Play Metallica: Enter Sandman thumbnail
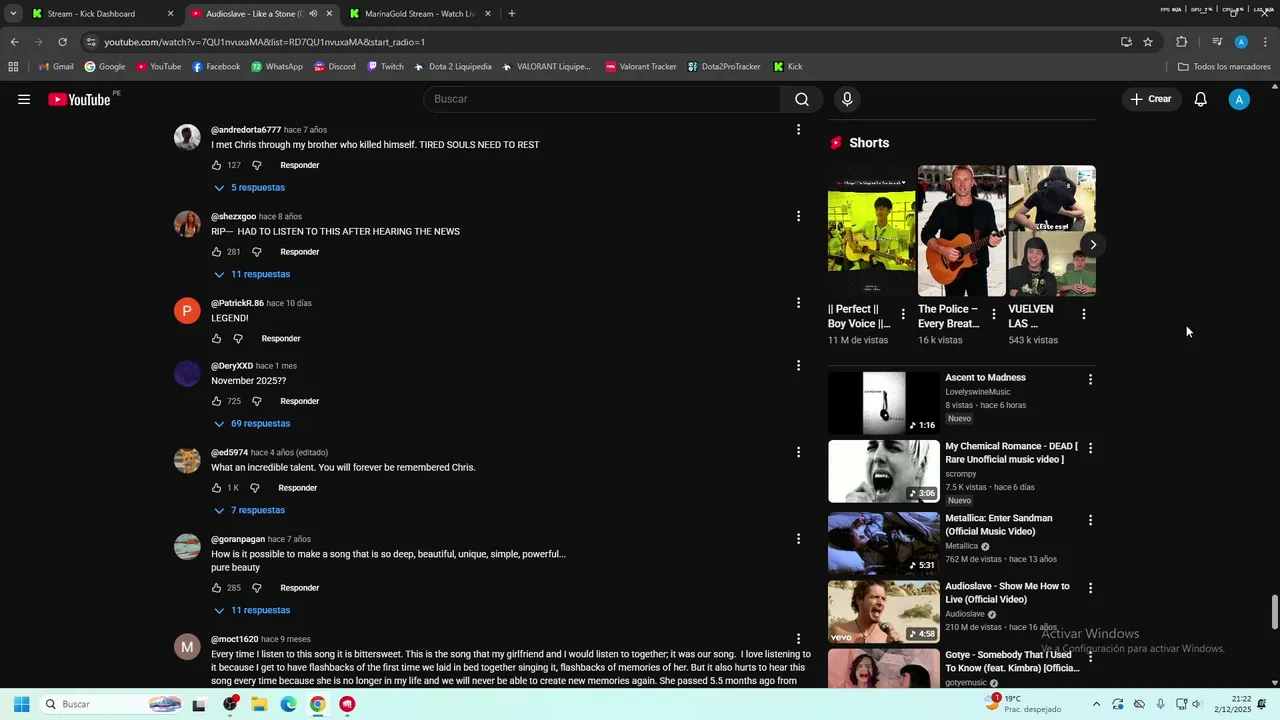 [x=884, y=543]
